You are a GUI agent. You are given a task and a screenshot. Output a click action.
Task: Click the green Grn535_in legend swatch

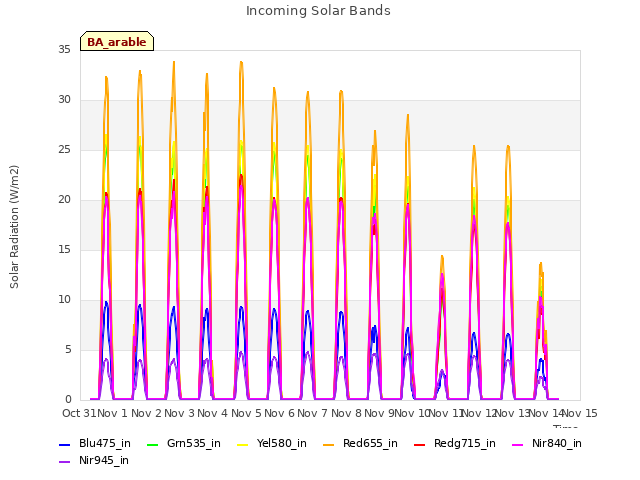click(152, 444)
